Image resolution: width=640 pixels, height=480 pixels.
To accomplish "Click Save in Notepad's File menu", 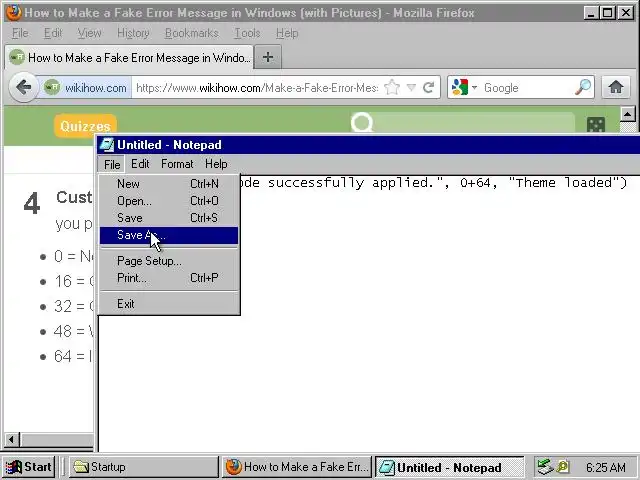I will pos(169,218).
